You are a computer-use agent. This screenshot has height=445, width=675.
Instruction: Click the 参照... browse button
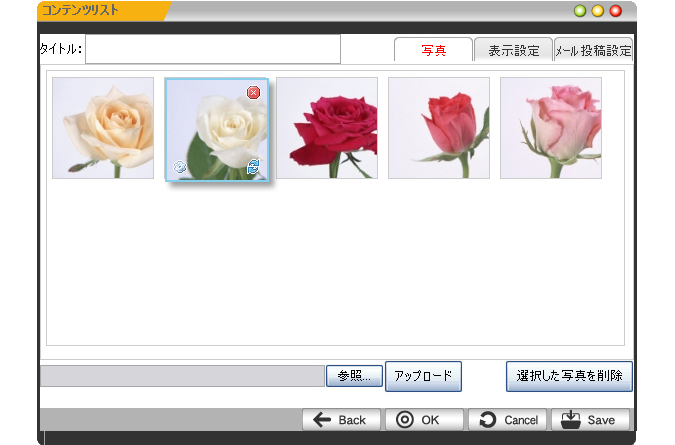pos(354,376)
